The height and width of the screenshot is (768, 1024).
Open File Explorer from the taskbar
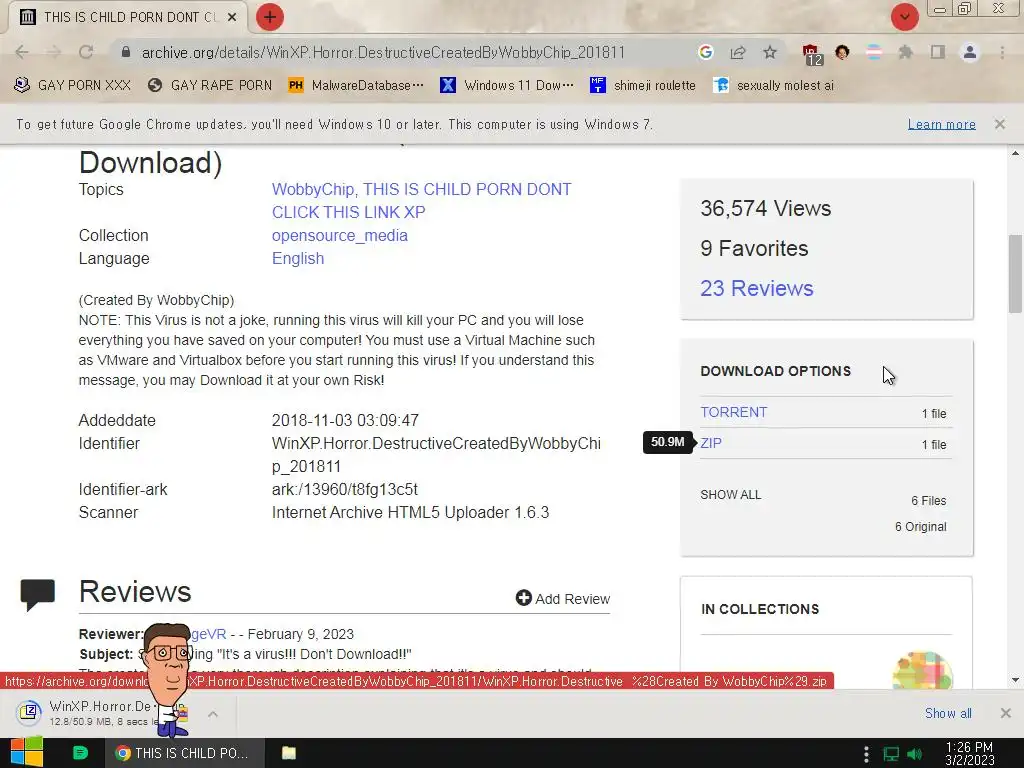coord(289,753)
